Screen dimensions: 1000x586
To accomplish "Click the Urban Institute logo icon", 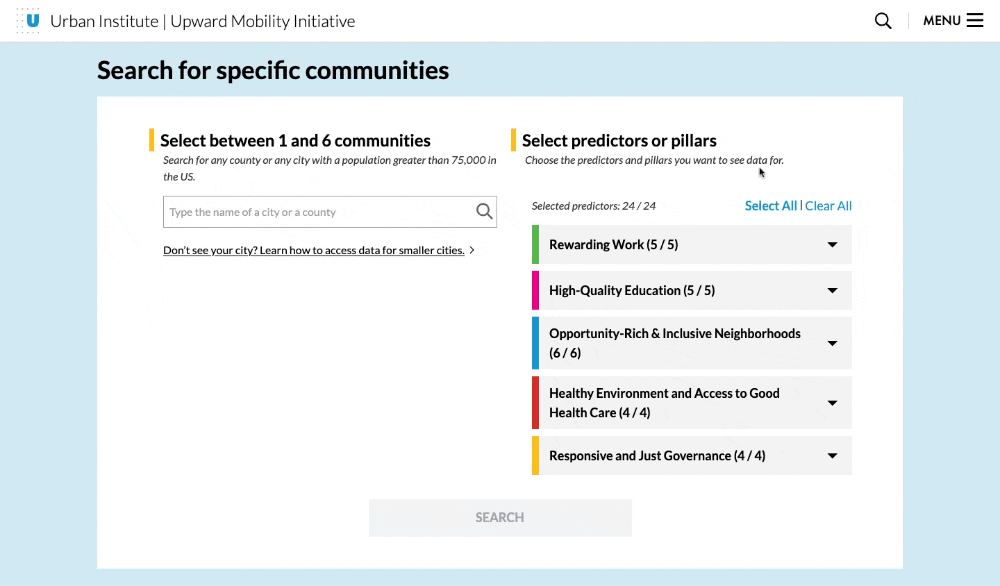I will [30, 20].
